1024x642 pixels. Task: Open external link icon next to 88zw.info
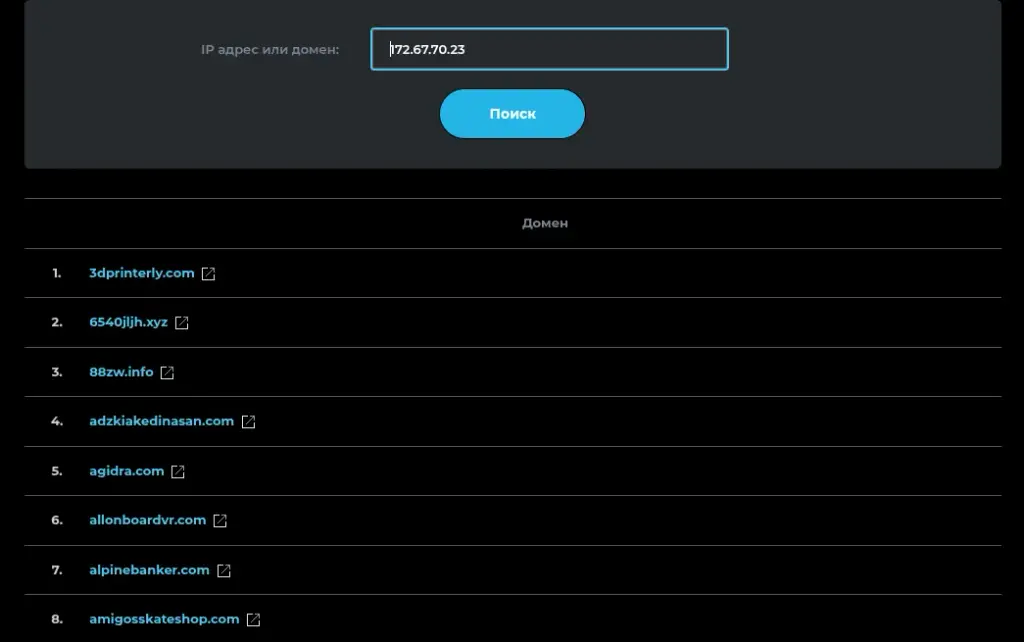(167, 372)
